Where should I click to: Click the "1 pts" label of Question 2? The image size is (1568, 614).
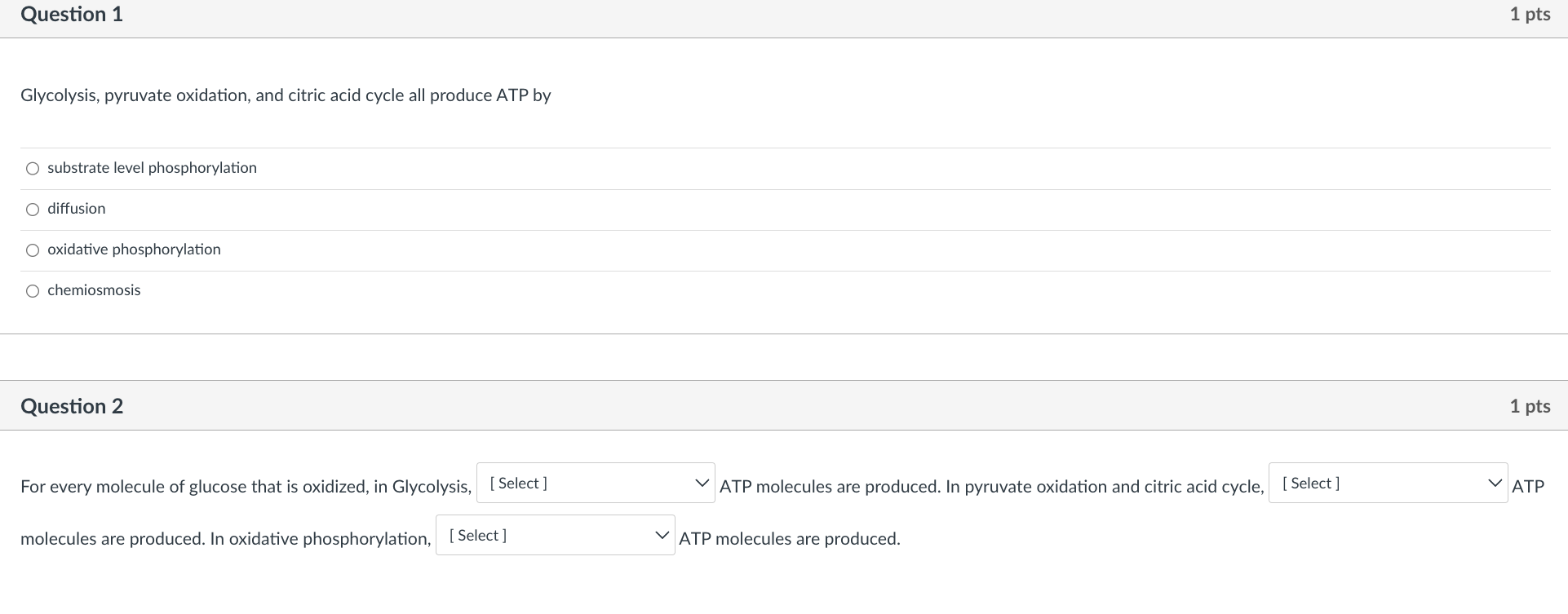(x=1530, y=406)
